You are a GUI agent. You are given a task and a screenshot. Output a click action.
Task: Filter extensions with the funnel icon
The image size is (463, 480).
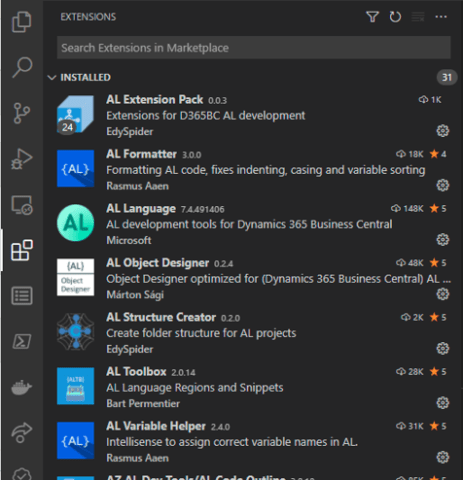coord(372,17)
